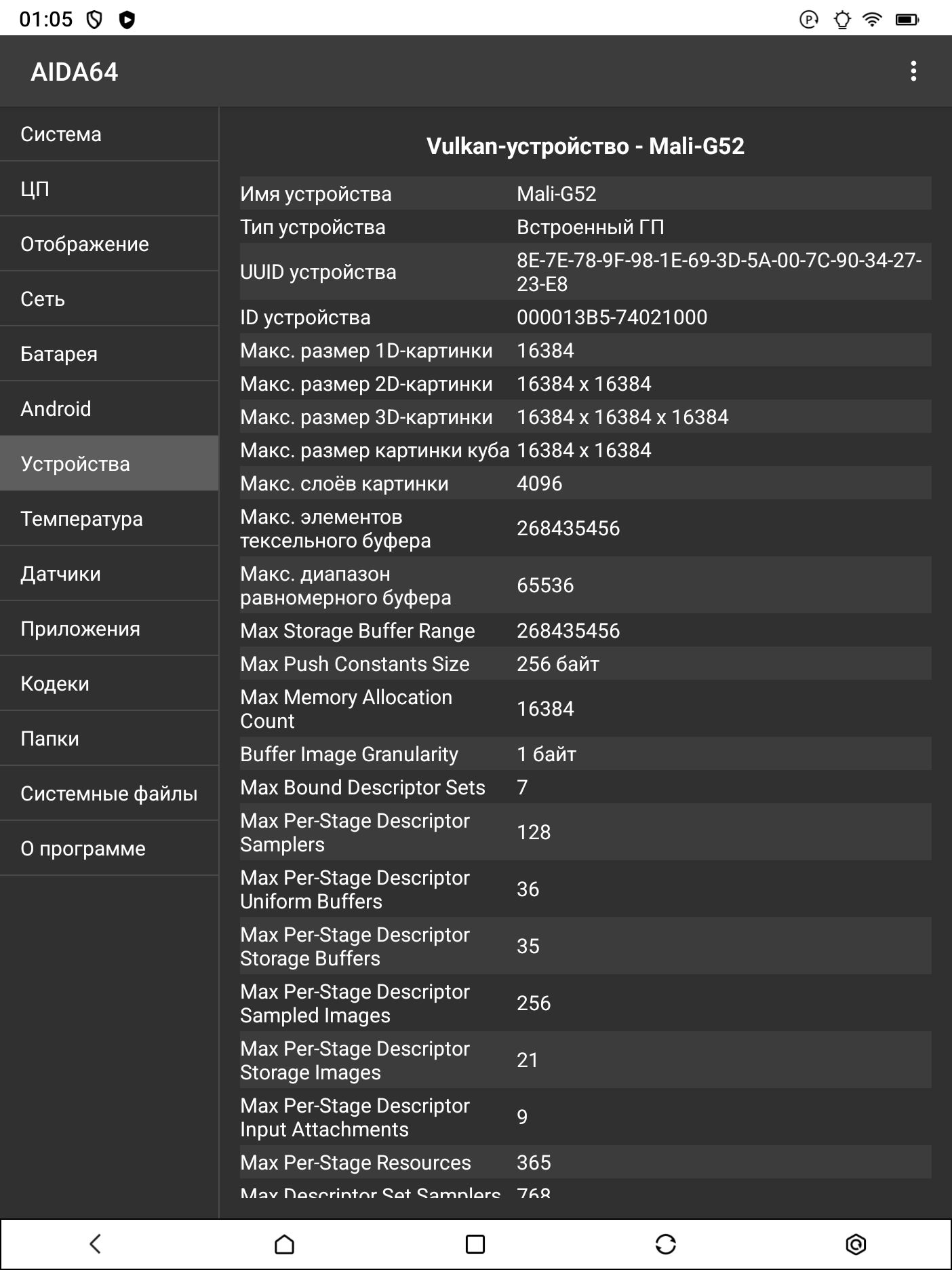Open the three-dot overflow menu
The height and width of the screenshot is (1270, 952).
coord(913,71)
